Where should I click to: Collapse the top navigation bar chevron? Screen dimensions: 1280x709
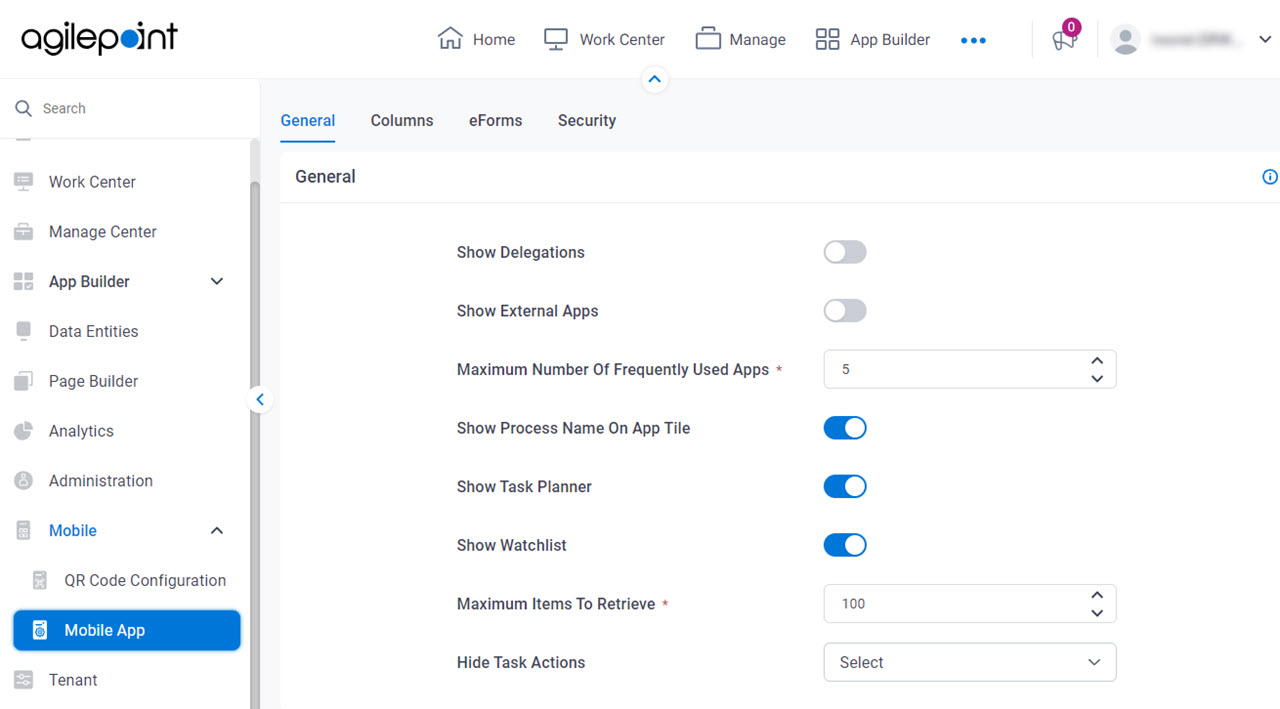(654, 78)
